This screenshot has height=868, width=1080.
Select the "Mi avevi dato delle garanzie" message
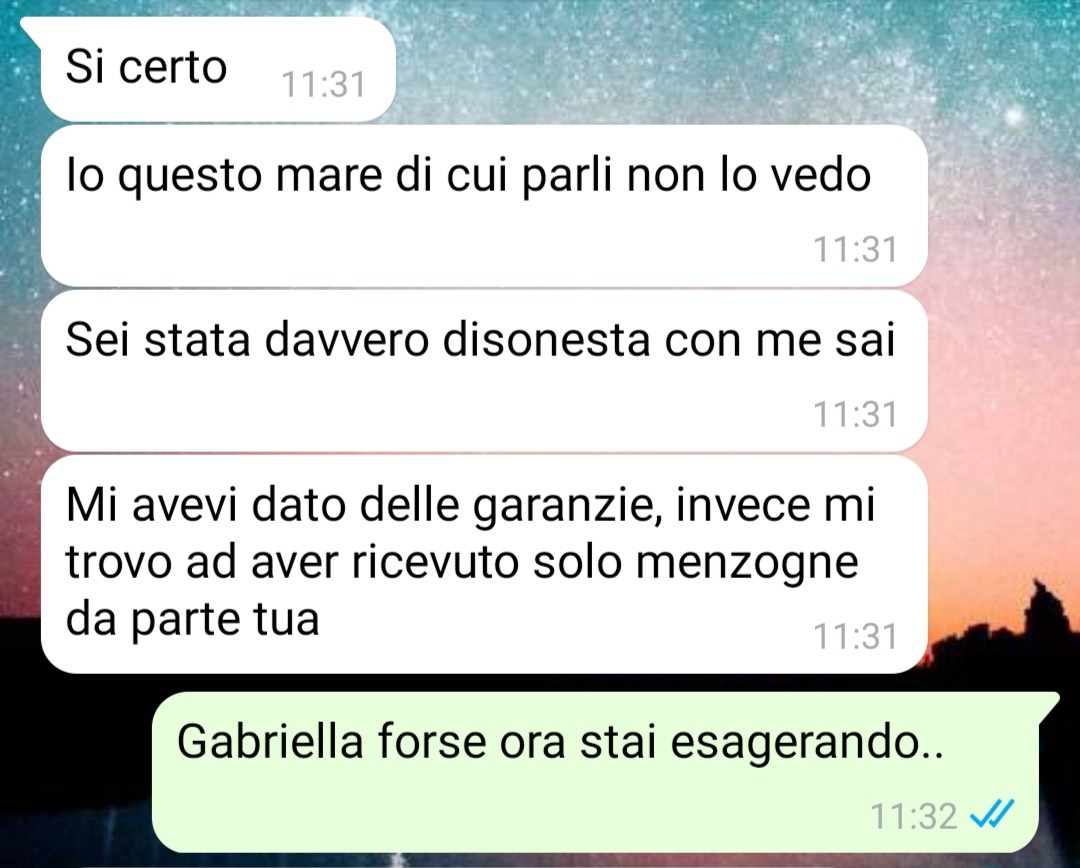[x=484, y=564]
